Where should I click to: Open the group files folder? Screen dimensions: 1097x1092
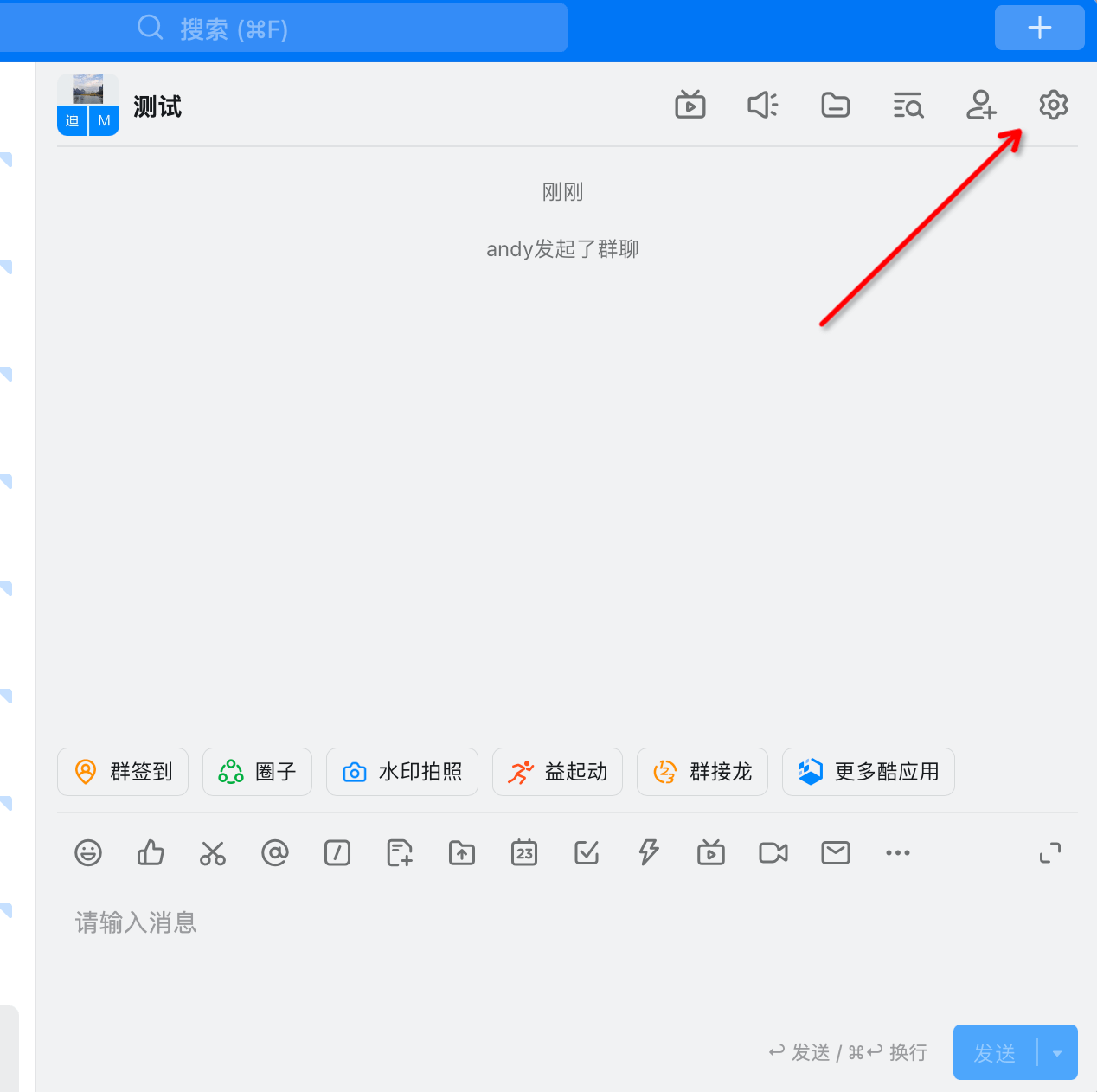(835, 105)
